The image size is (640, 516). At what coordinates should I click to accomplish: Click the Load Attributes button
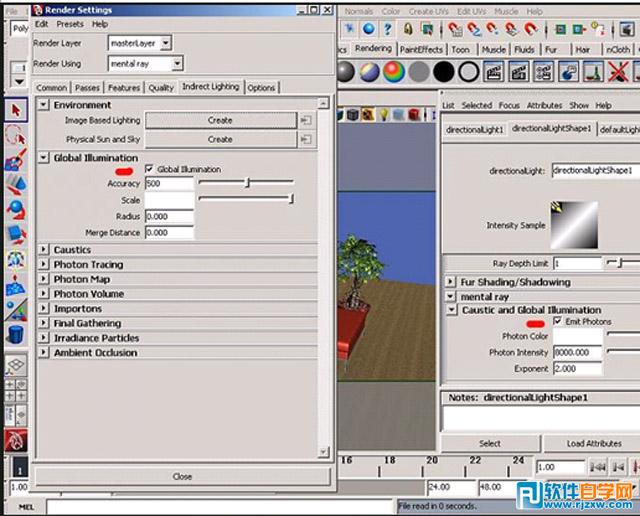594,443
